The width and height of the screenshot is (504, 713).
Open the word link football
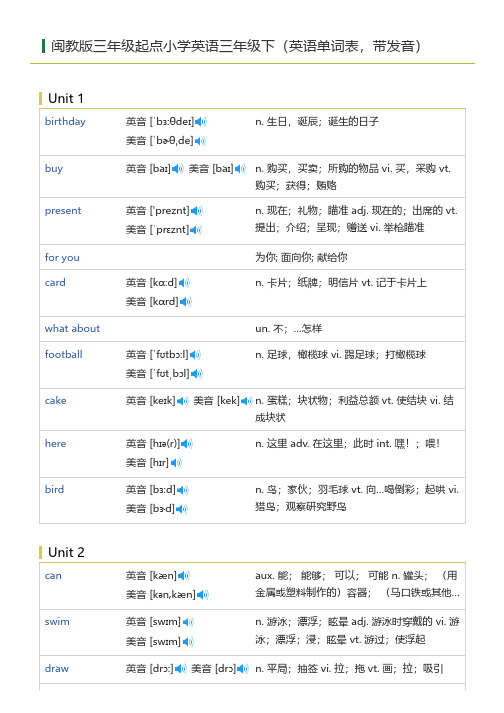pos(63,354)
